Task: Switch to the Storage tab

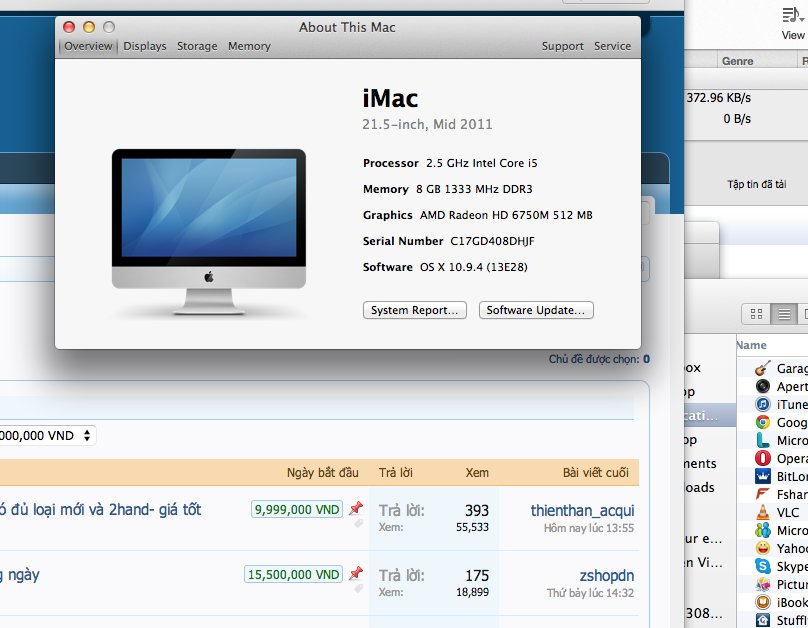Action: 197,46
